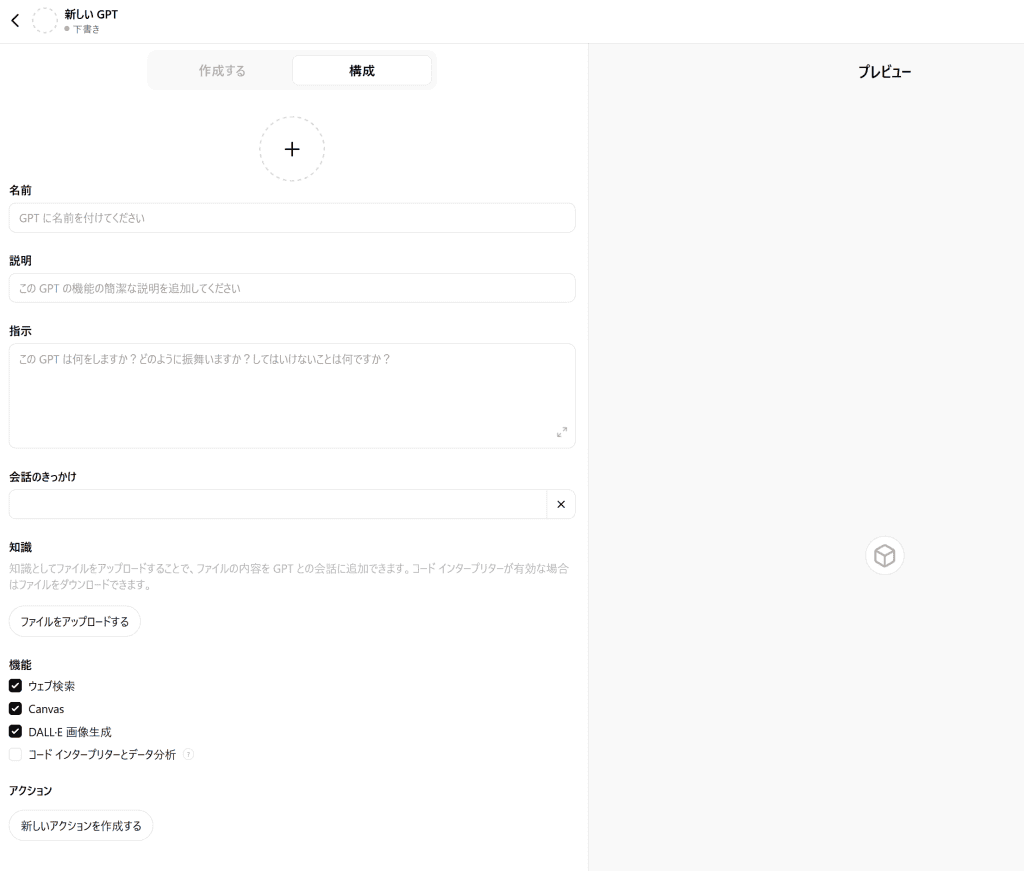1024x871 pixels.
Task: Uncheck the ウェブ検索 checkbox
Action: pos(15,686)
